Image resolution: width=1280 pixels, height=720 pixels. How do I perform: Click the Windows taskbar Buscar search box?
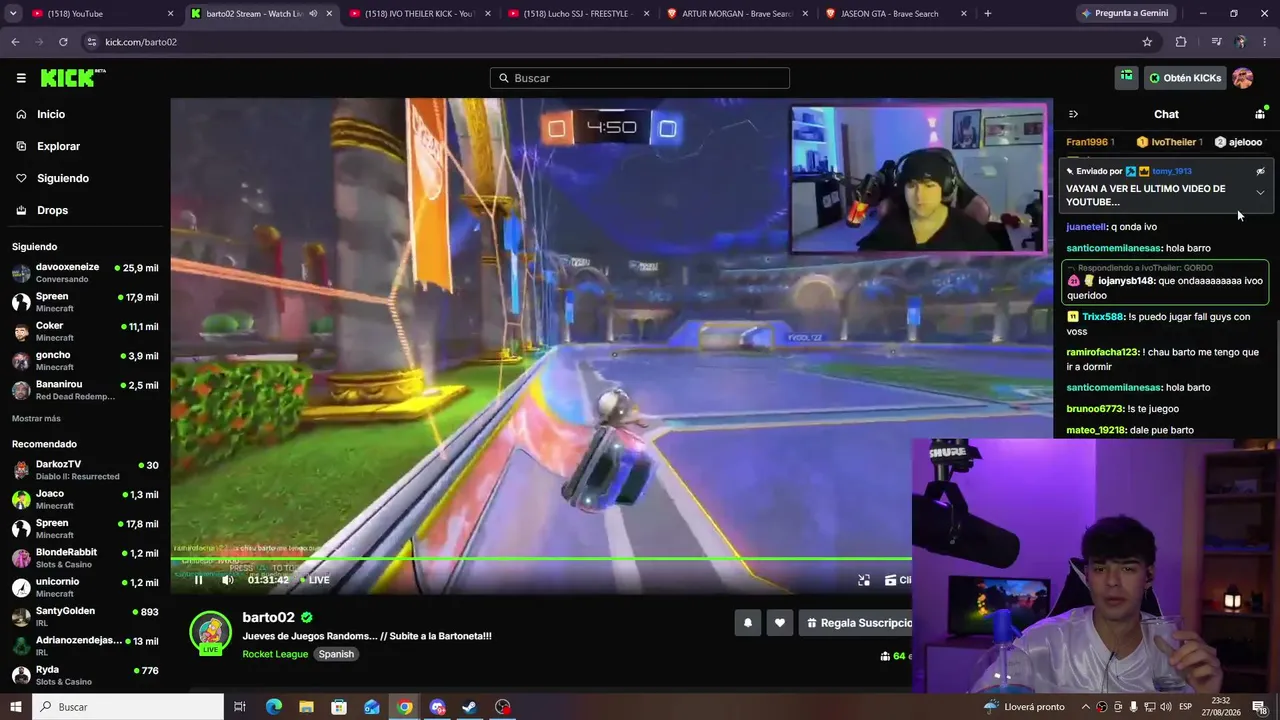(x=128, y=707)
